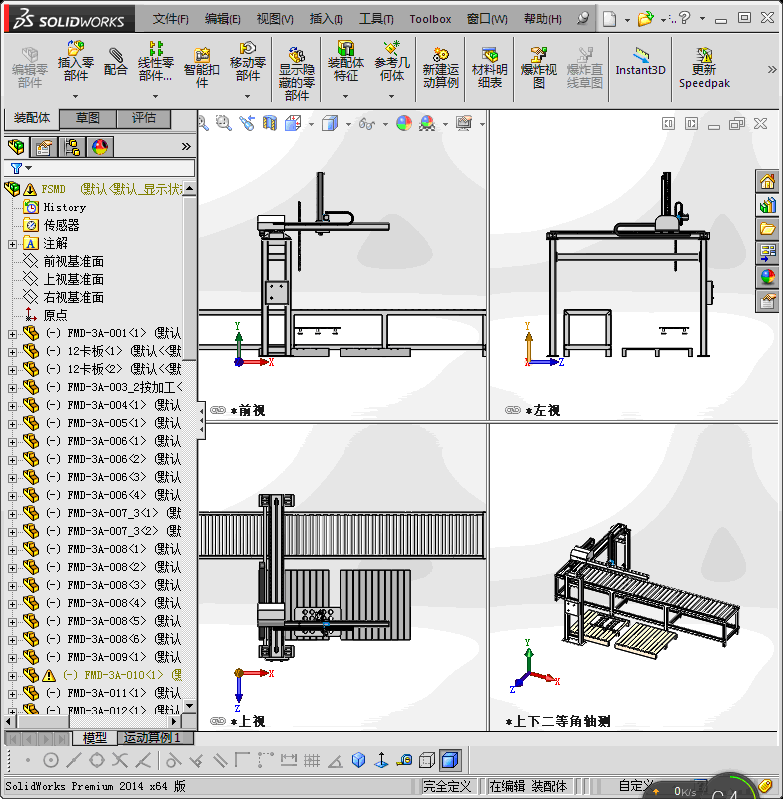Open dropdown under Insert Components button

click(75, 96)
